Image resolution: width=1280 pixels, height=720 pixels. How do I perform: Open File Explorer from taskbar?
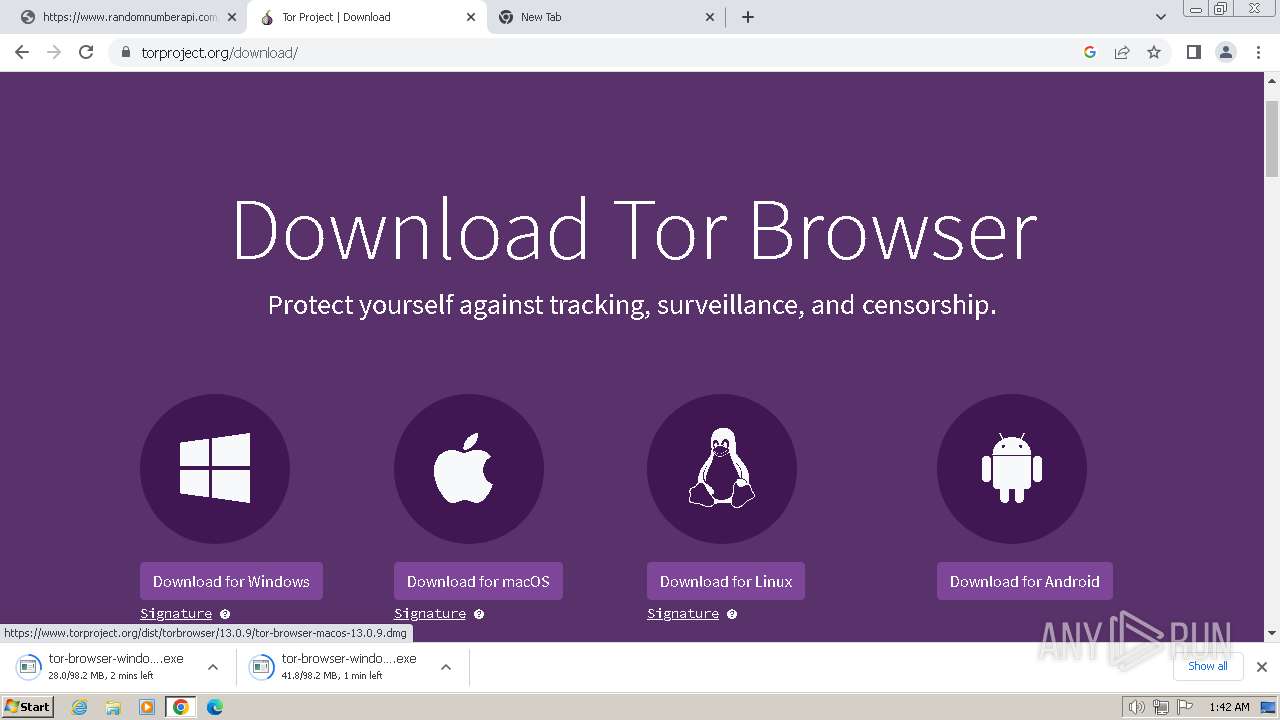pos(113,707)
